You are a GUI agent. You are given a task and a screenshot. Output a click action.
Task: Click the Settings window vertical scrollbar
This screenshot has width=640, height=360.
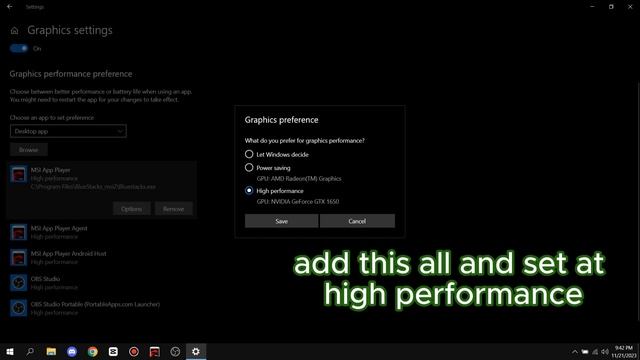[x=638, y=202]
